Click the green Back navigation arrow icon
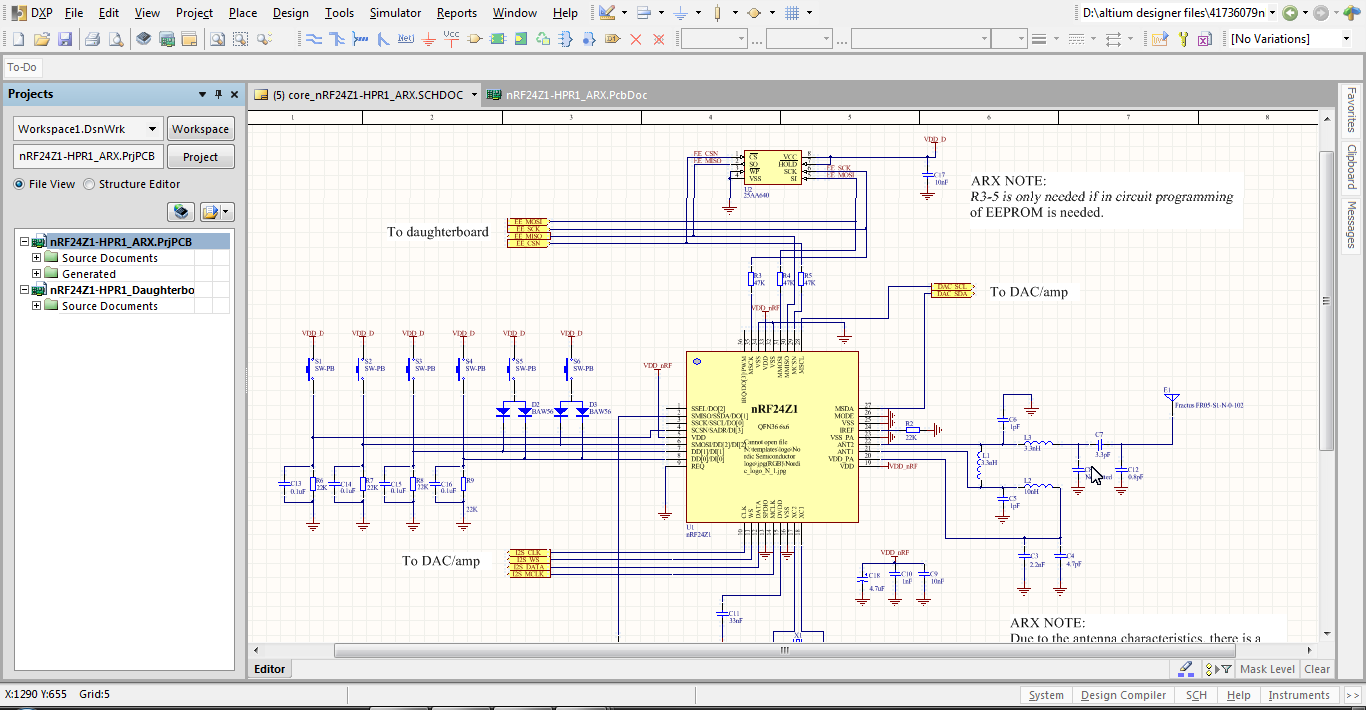Viewport: 1366px width, 710px height. point(1290,13)
